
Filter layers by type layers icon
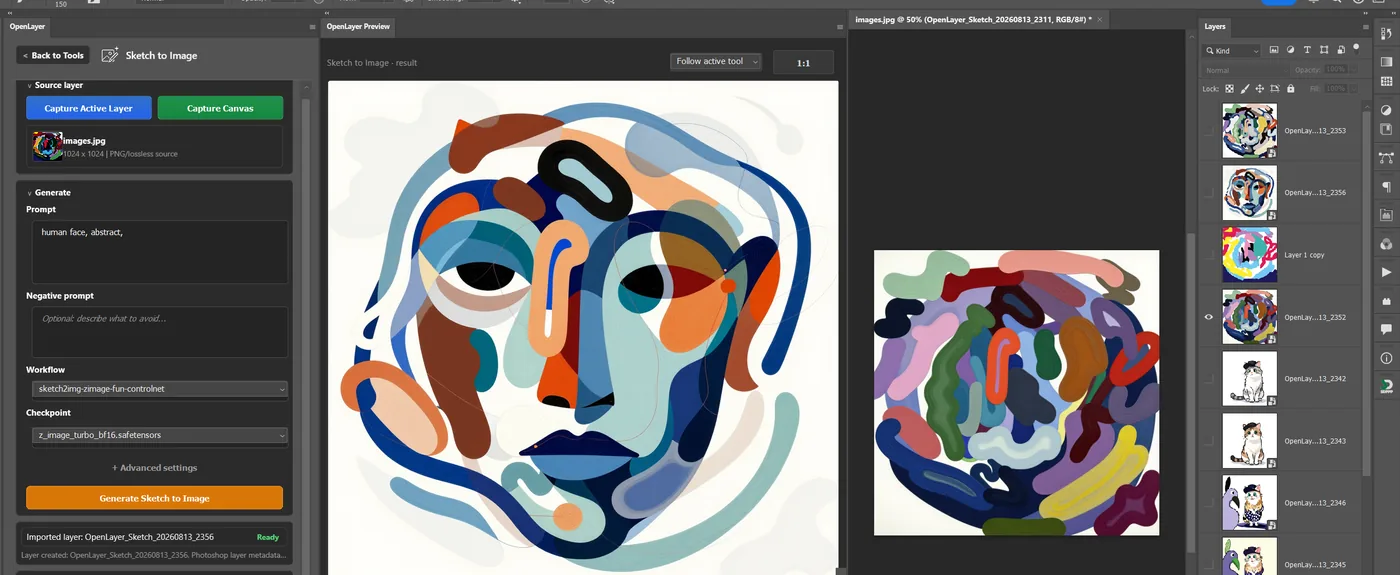coord(1307,50)
